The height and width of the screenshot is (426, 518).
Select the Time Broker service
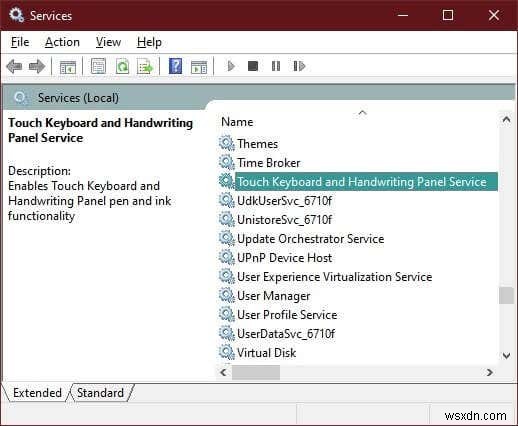(269, 163)
